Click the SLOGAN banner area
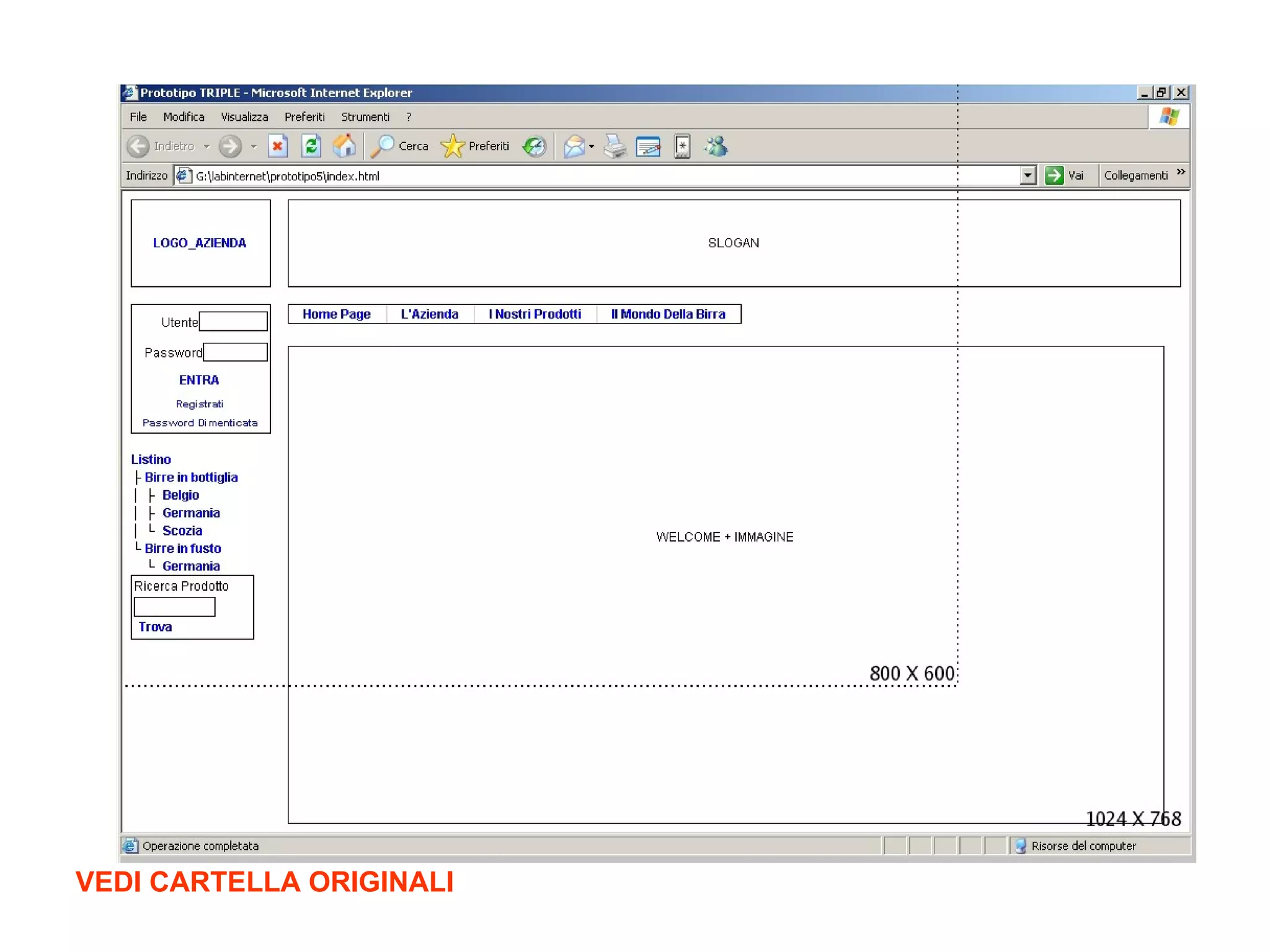This screenshot has height=952, width=1270. coord(734,243)
